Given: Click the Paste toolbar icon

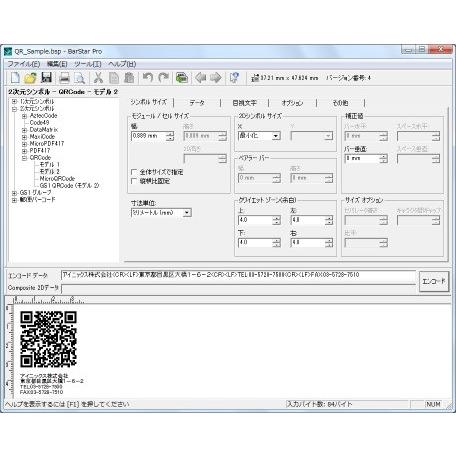Looking at the screenshot, I should coord(129,78).
